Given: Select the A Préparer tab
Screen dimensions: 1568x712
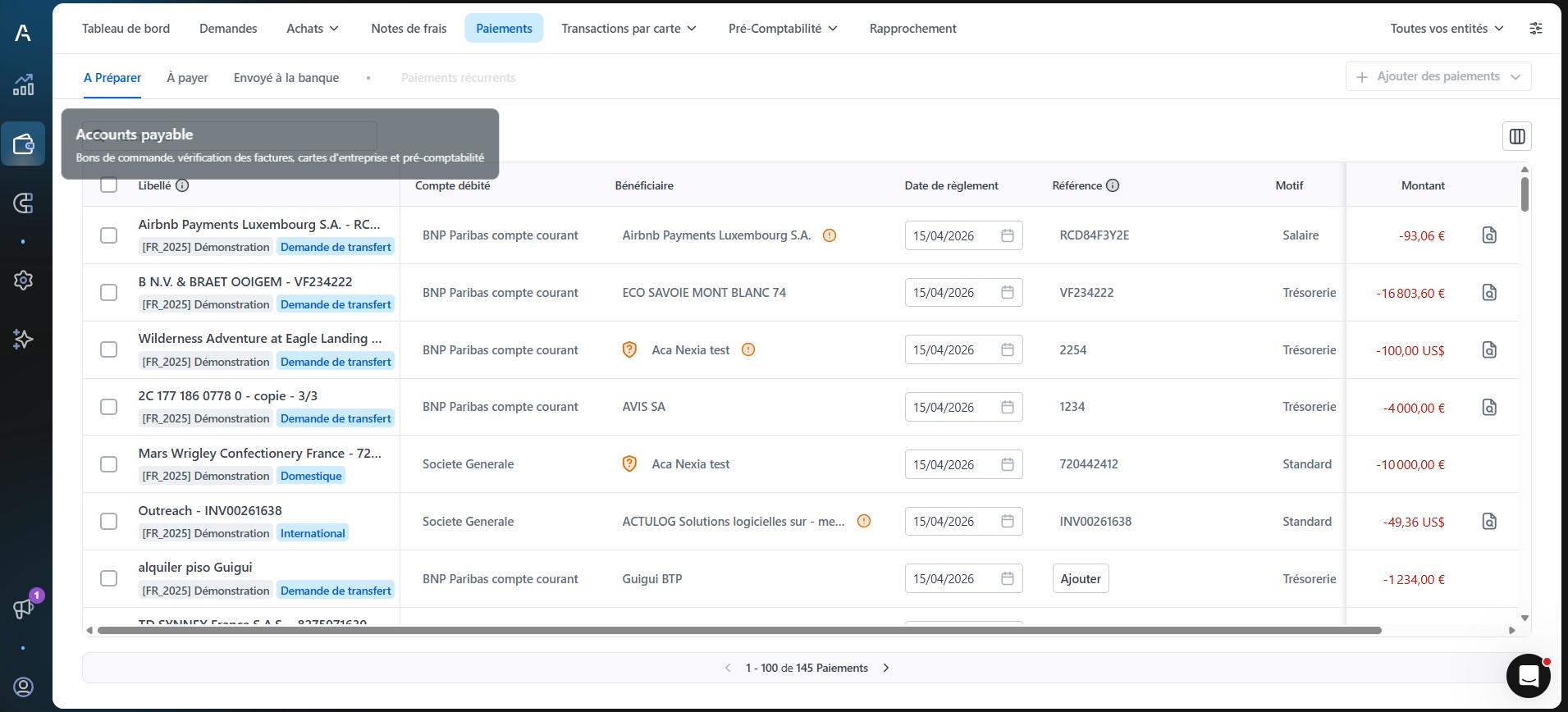Looking at the screenshot, I should (x=112, y=77).
